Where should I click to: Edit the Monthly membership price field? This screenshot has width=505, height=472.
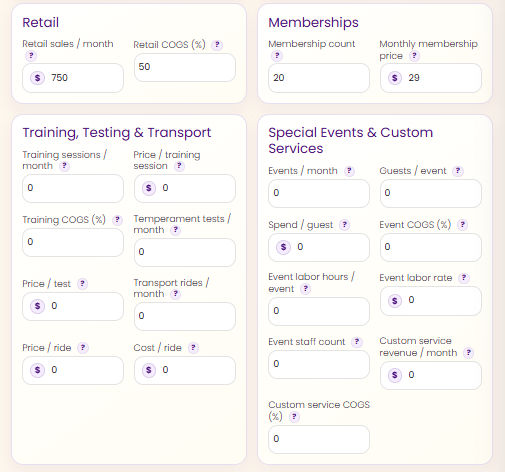coord(431,78)
